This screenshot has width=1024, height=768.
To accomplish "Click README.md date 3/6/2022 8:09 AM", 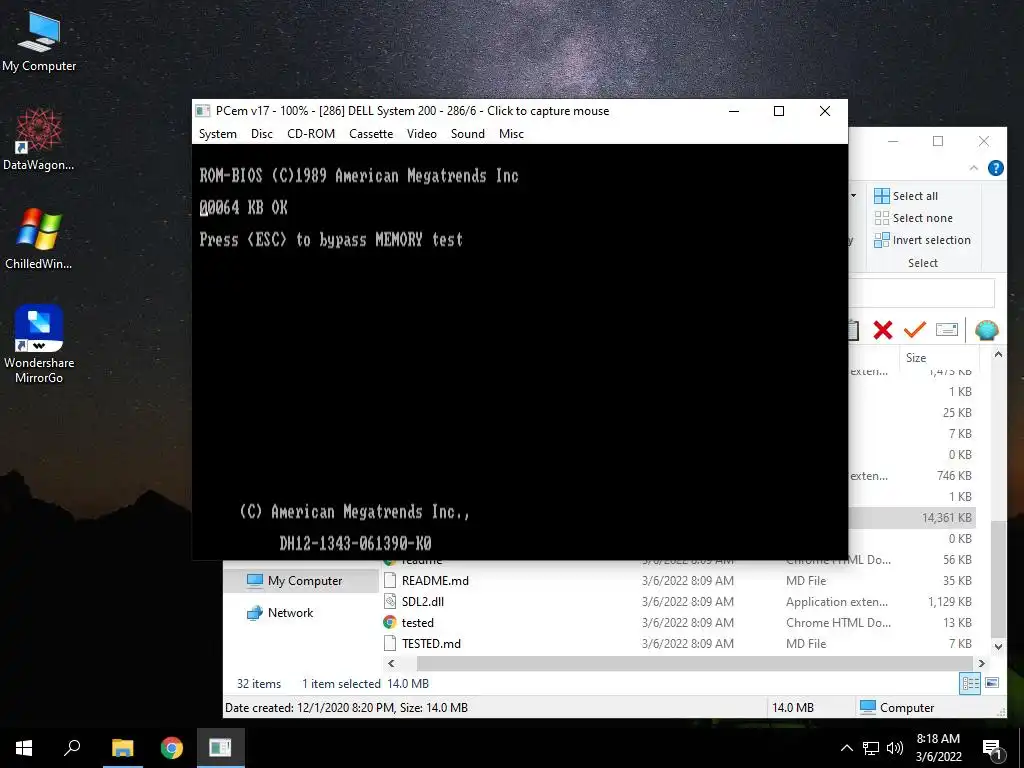I will 688,581.
